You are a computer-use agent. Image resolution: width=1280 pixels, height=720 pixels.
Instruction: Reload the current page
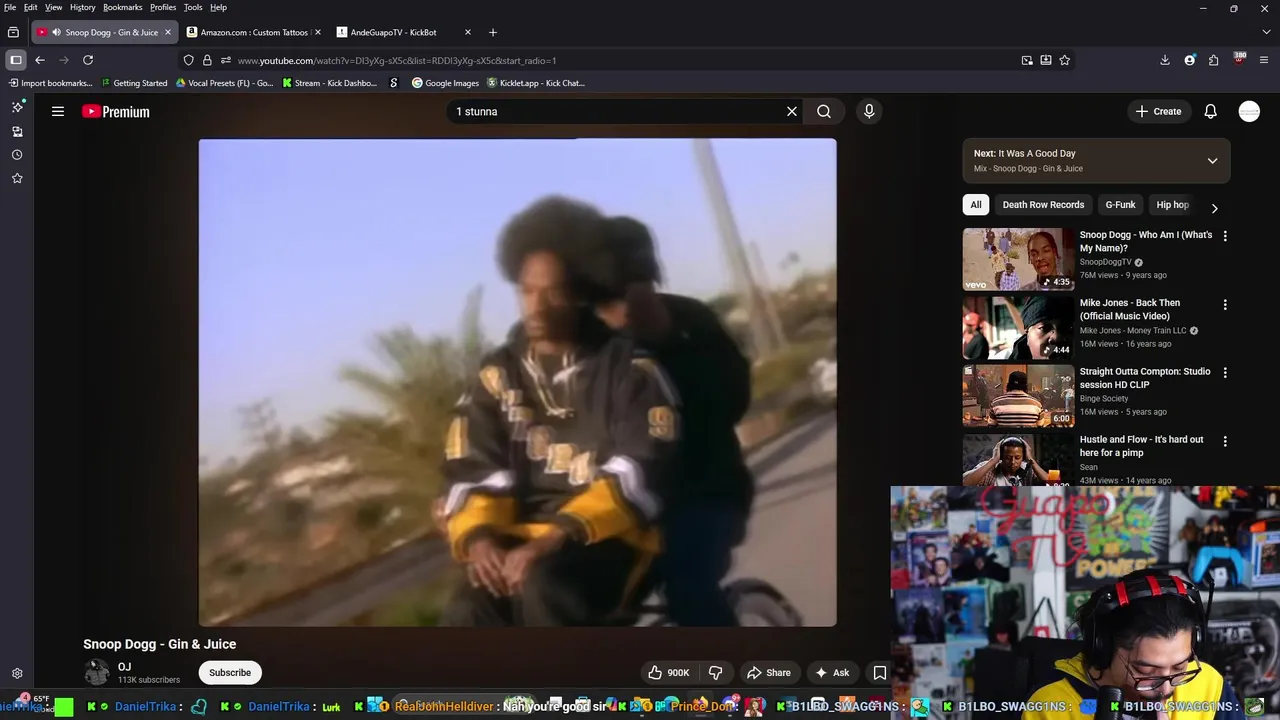88,60
